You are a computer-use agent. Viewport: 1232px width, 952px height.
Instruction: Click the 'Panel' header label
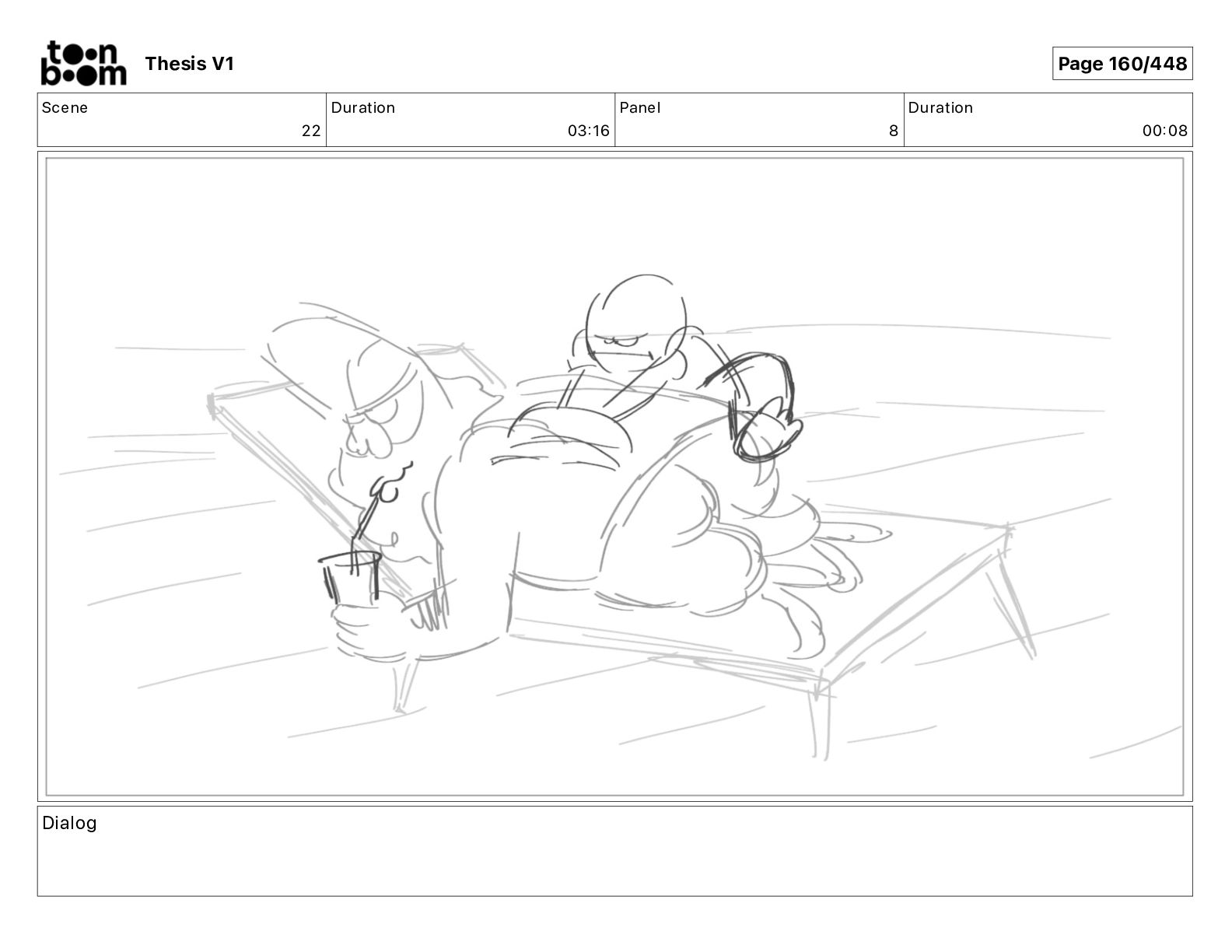[640, 108]
